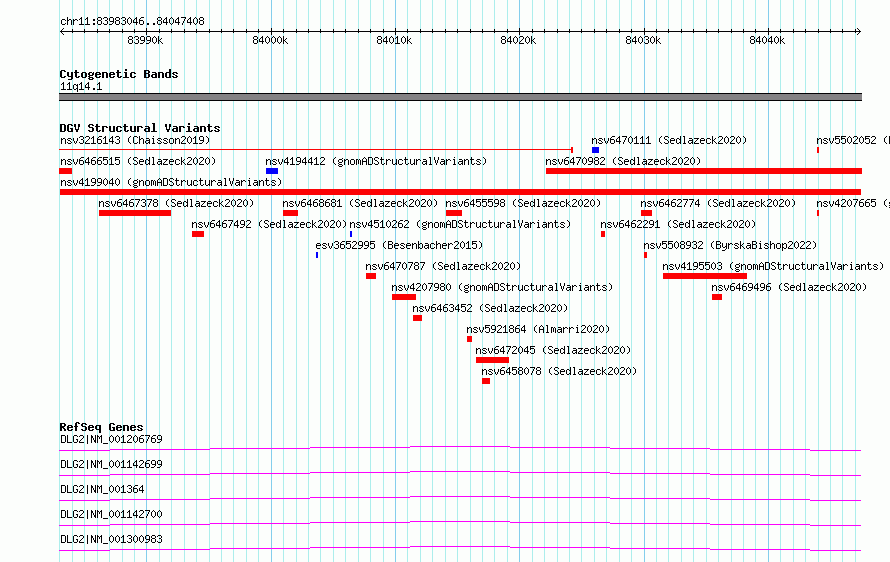
Task: Click the red nsv6468681 variant bar
Action: point(291,213)
